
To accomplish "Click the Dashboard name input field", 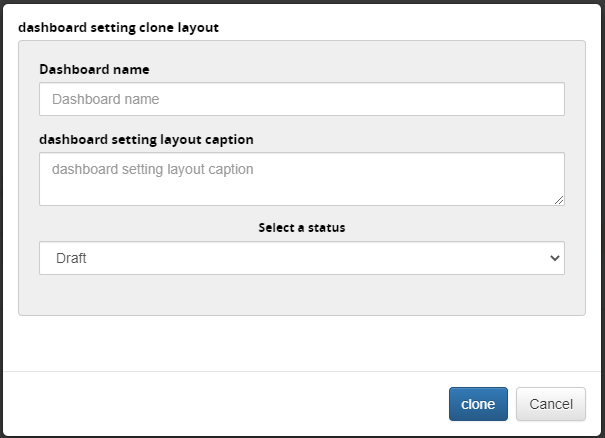I will tap(301, 99).
